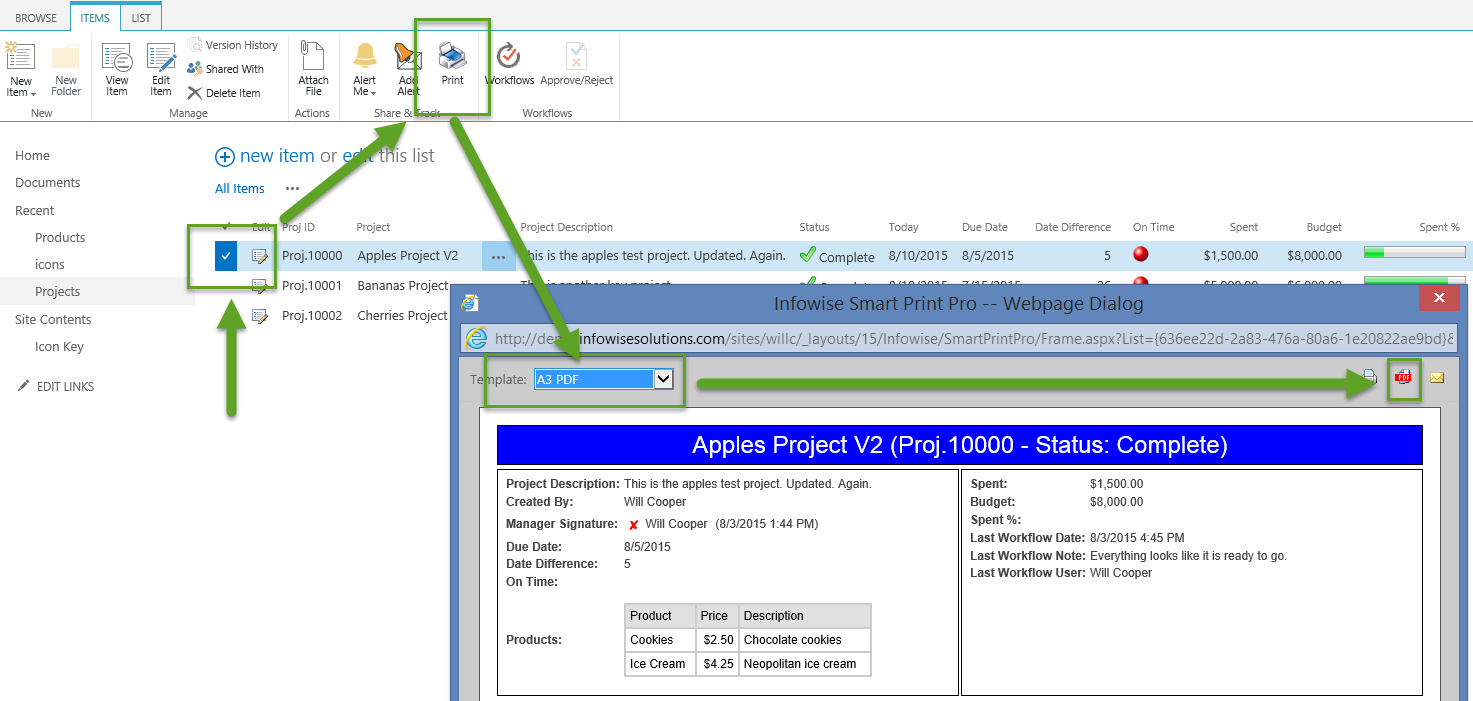Click the red X by Manager Signature
This screenshot has width=1473, height=701.
[x=633, y=524]
